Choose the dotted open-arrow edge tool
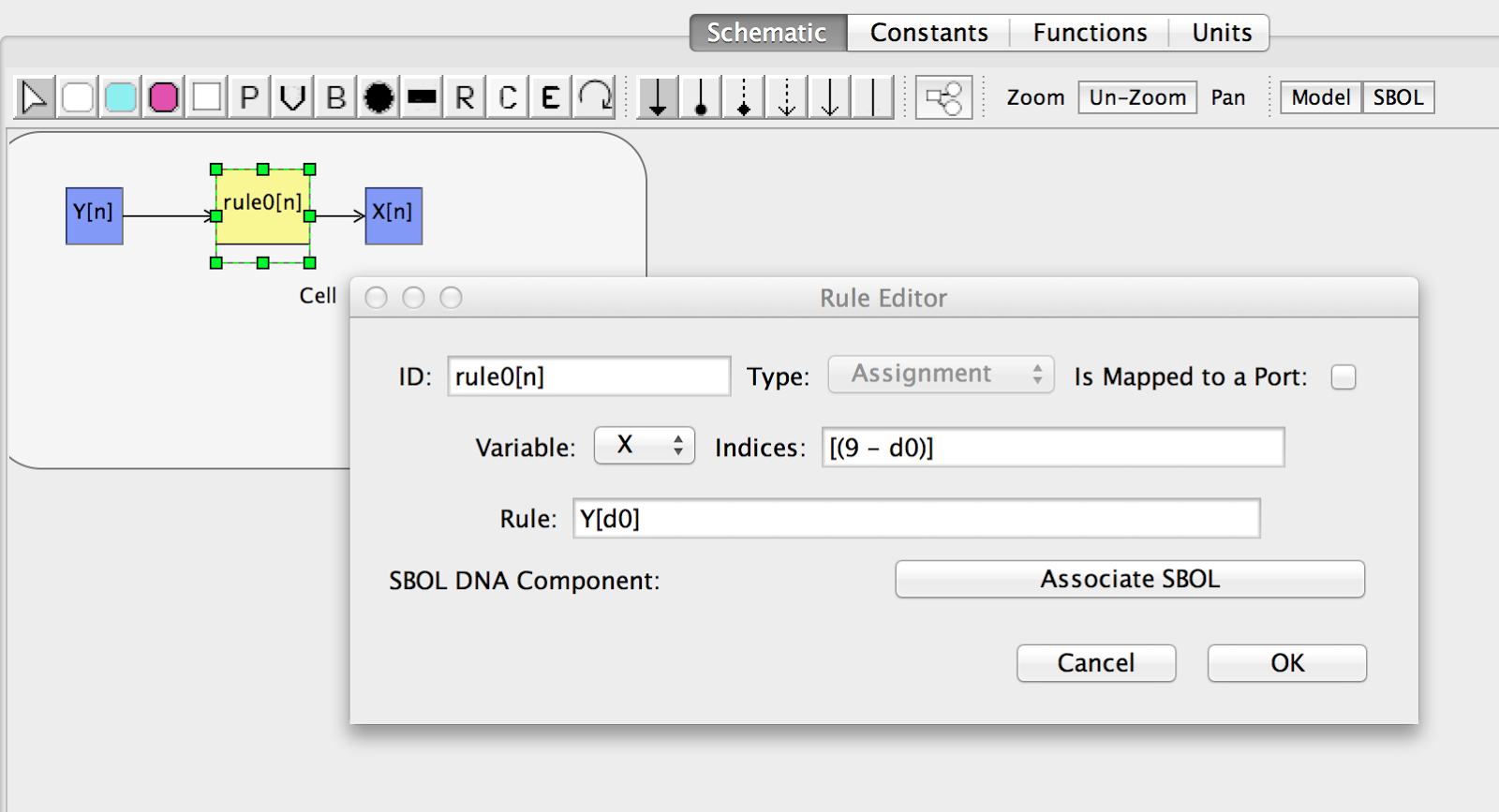Viewport: 1499px width, 812px height. [787, 97]
